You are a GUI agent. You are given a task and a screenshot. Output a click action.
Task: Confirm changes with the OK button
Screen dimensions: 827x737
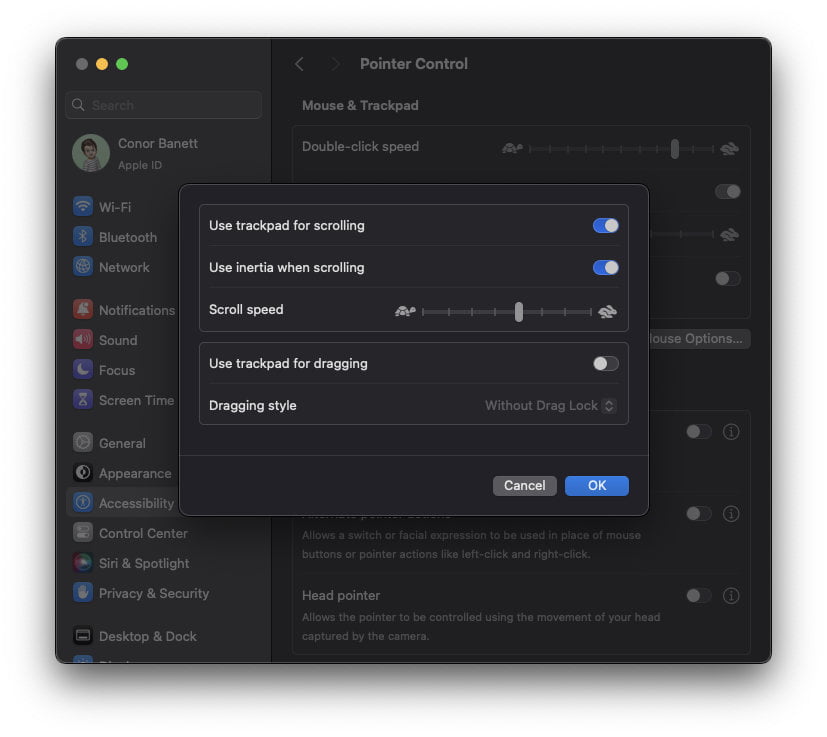pyautogui.click(x=596, y=485)
